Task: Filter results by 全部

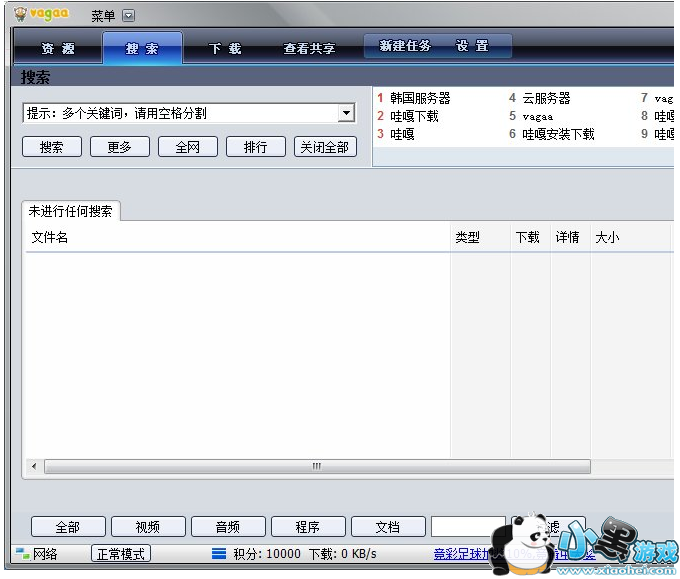Action: pyautogui.click(x=68, y=527)
